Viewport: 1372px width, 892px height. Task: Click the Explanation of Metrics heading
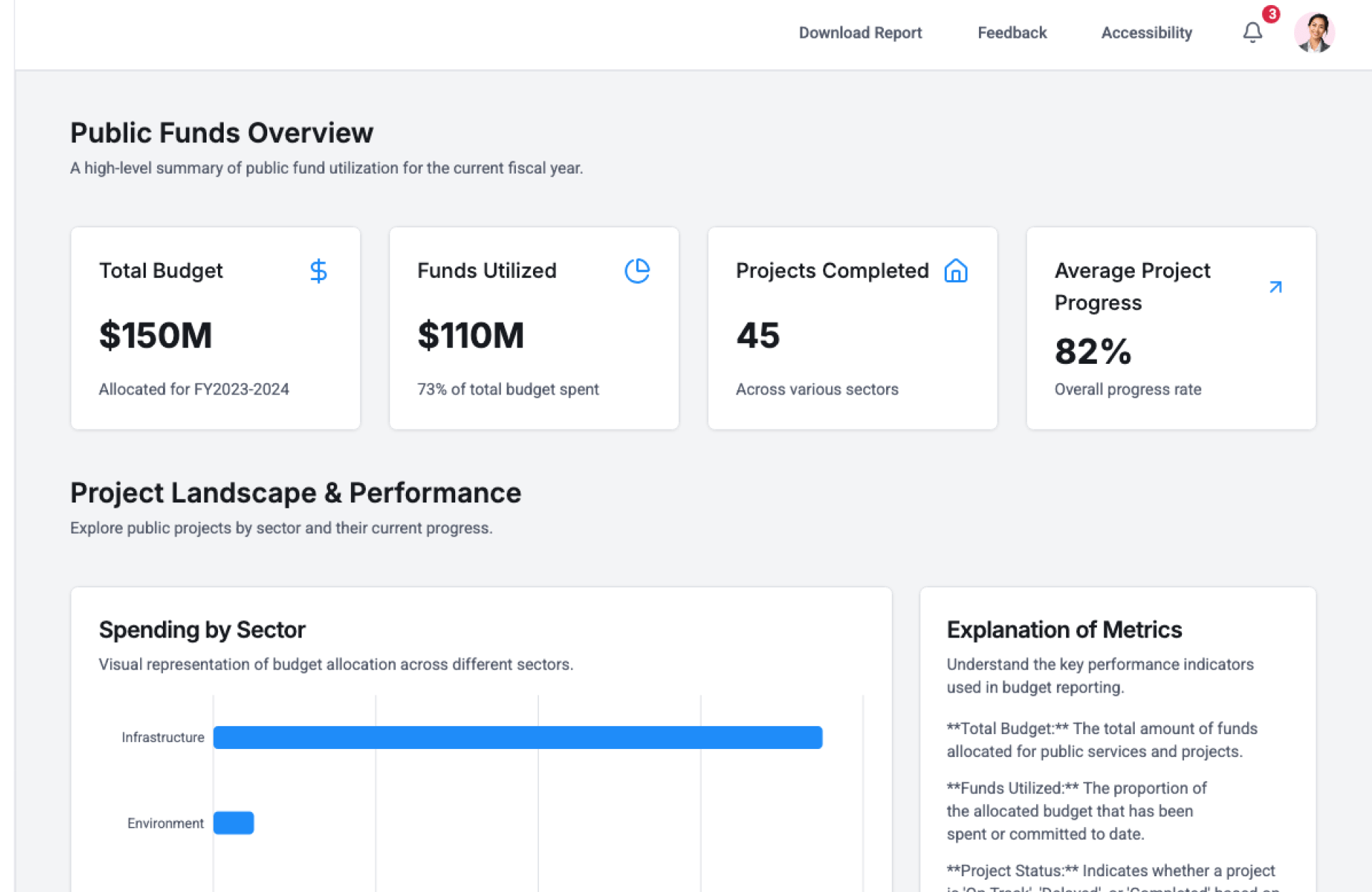[1064, 630]
